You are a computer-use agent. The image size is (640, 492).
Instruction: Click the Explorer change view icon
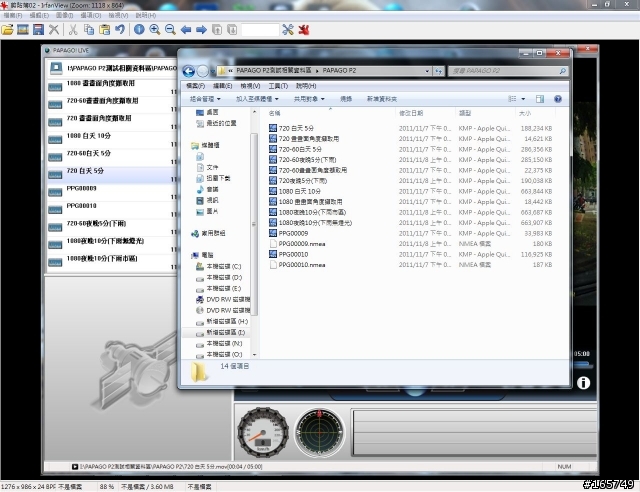512,99
